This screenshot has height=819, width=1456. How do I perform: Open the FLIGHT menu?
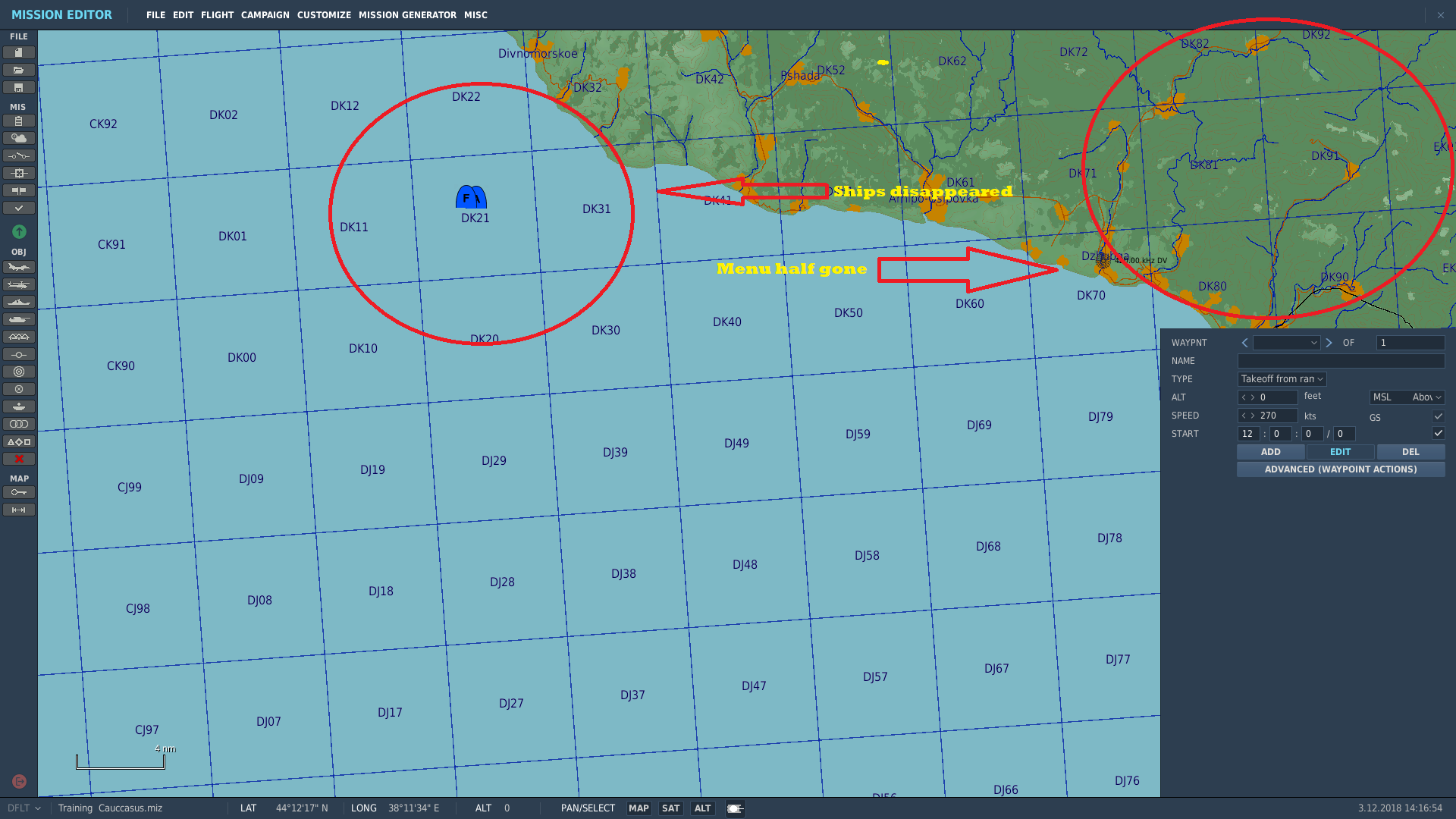pos(217,15)
